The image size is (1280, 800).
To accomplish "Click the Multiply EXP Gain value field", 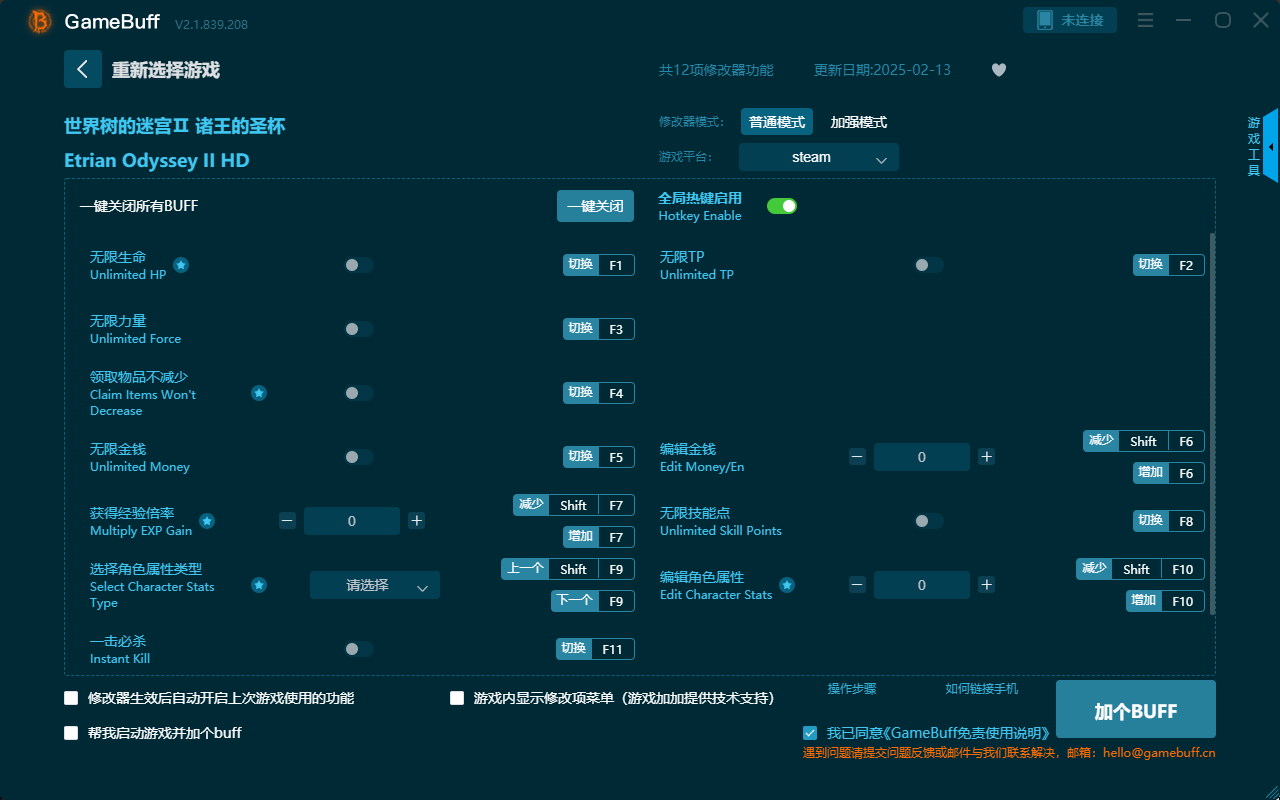I will coord(352,521).
